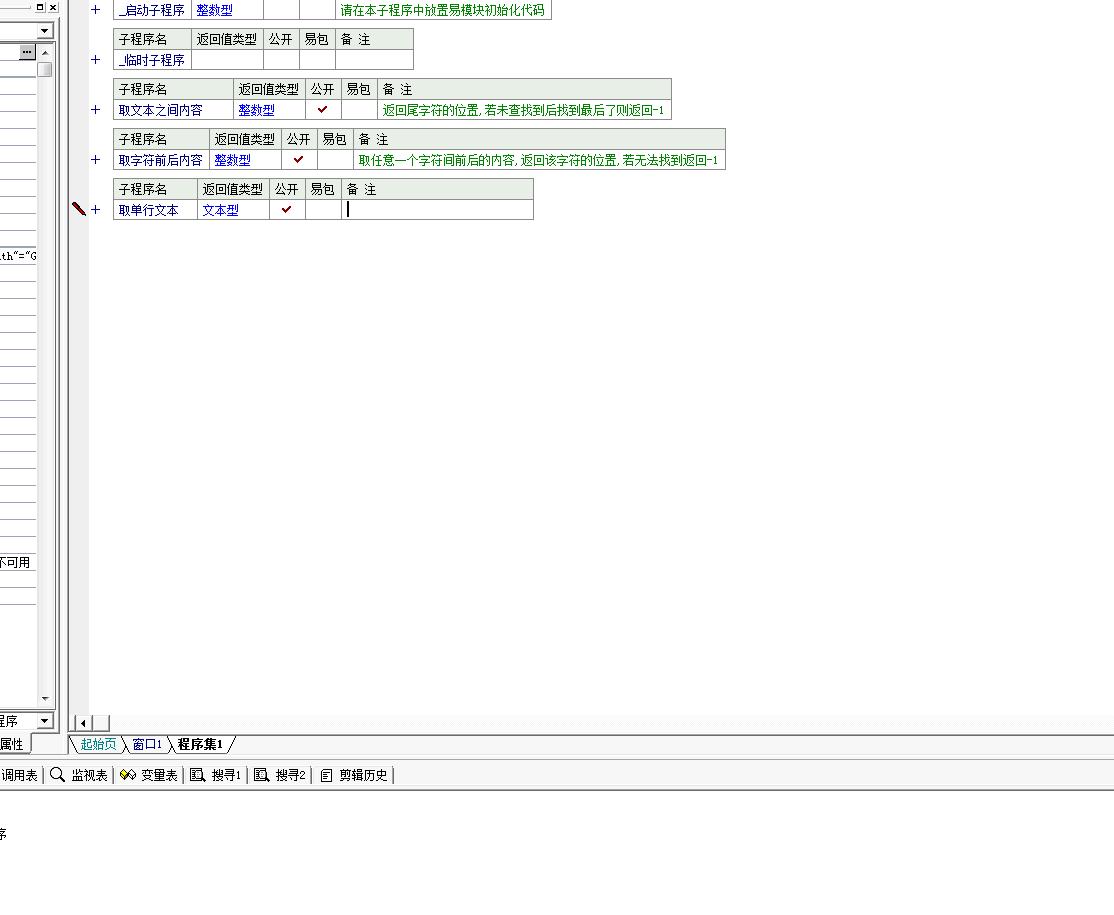This screenshot has height=915, width=1114.
Task: Open the dropdown at top of left panel
Action: point(44,31)
